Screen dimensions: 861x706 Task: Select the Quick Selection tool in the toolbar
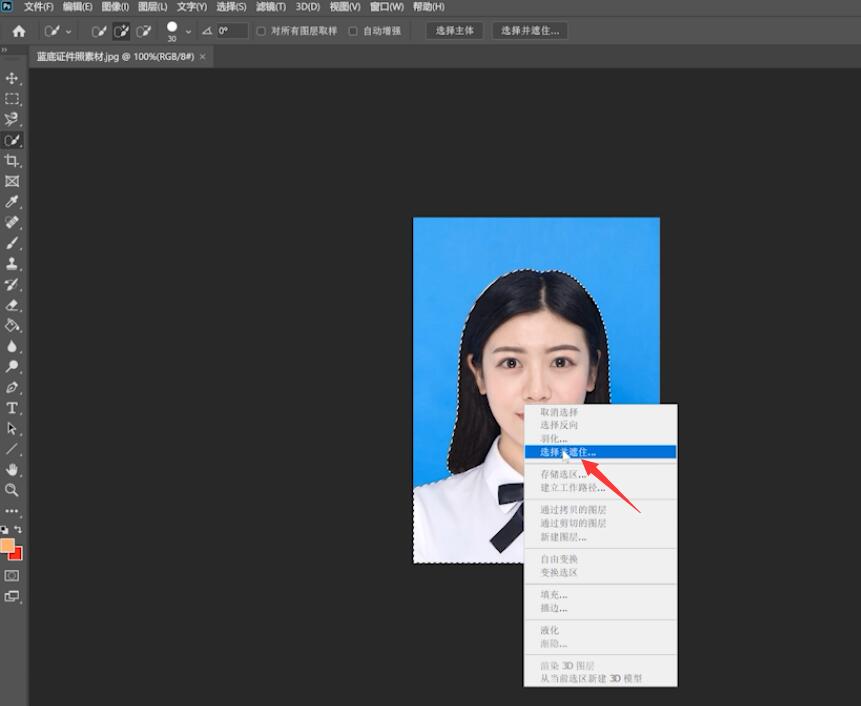[x=12, y=140]
